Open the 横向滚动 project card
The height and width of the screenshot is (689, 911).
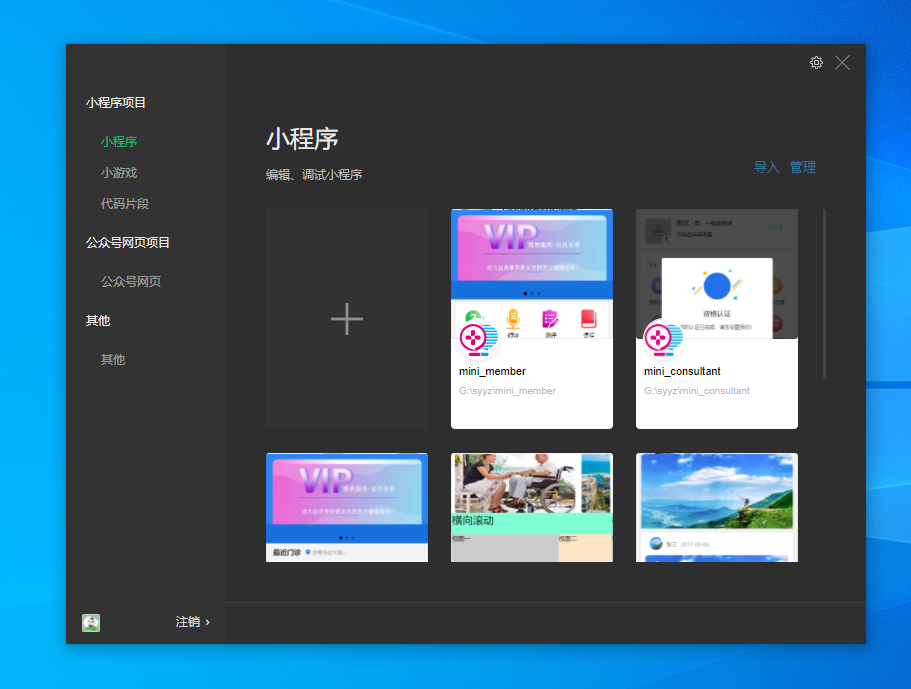pyautogui.click(x=532, y=507)
